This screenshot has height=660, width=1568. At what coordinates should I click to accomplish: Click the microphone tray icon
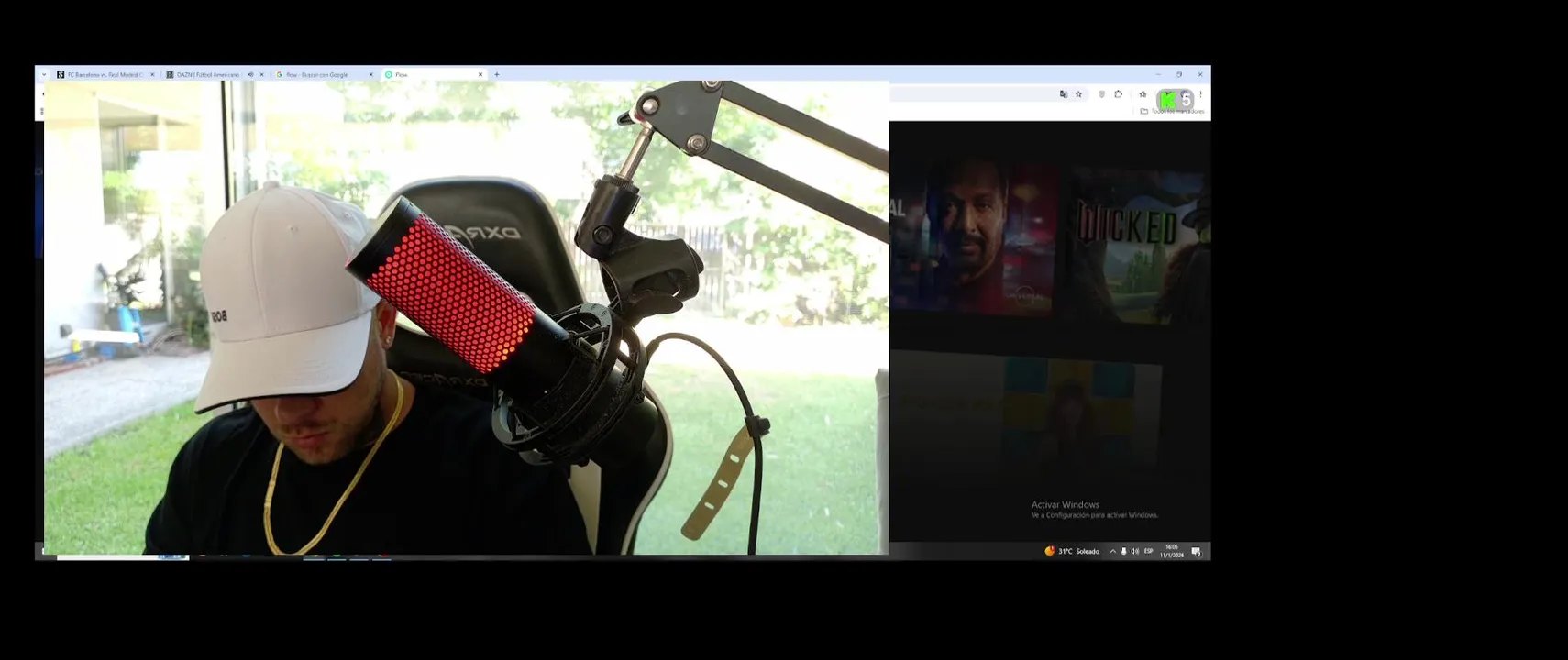point(1123,551)
